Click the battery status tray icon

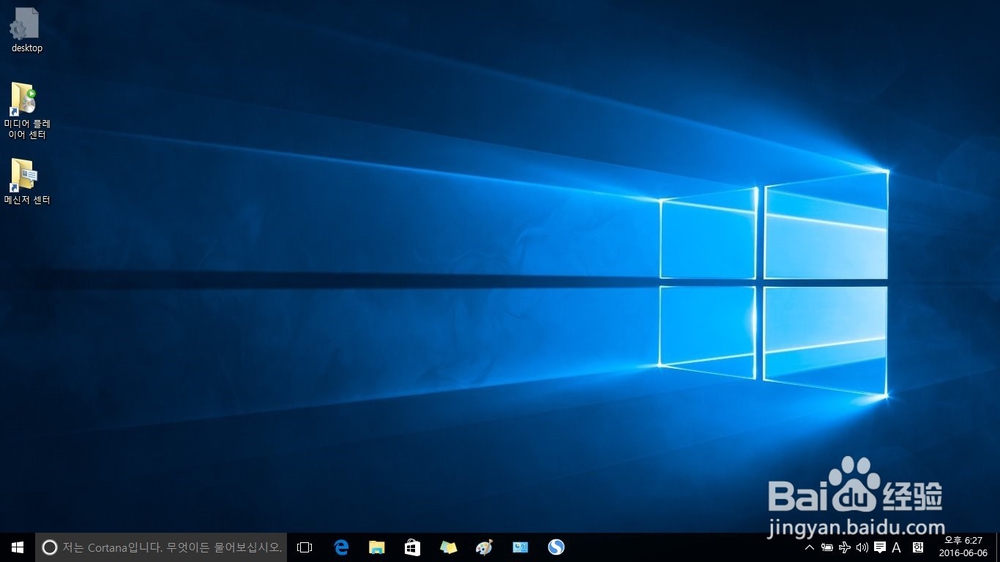tap(827, 547)
